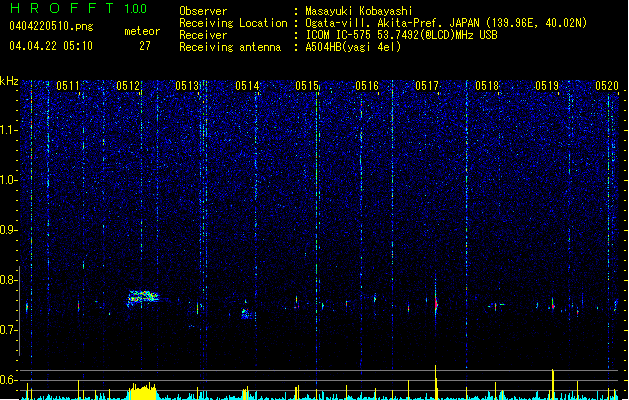Click the small meteor echo near 0514
This screenshot has width=629, height=400.
(x=246, y=313)
